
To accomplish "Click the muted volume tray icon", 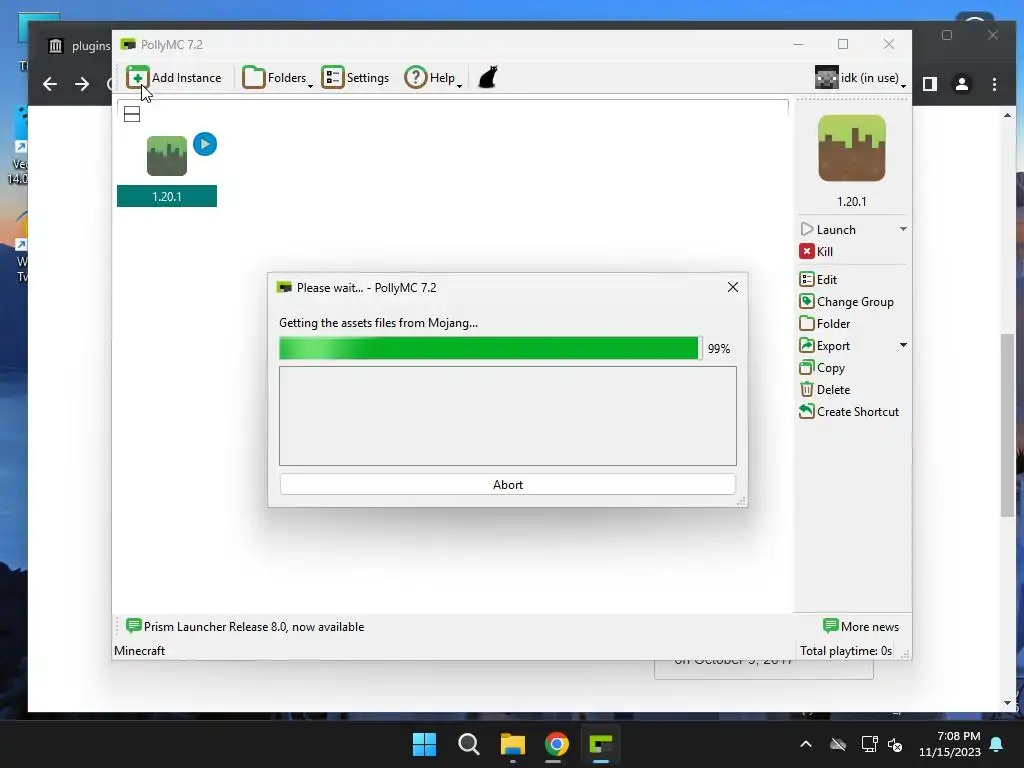I will [x=895, y=744].
